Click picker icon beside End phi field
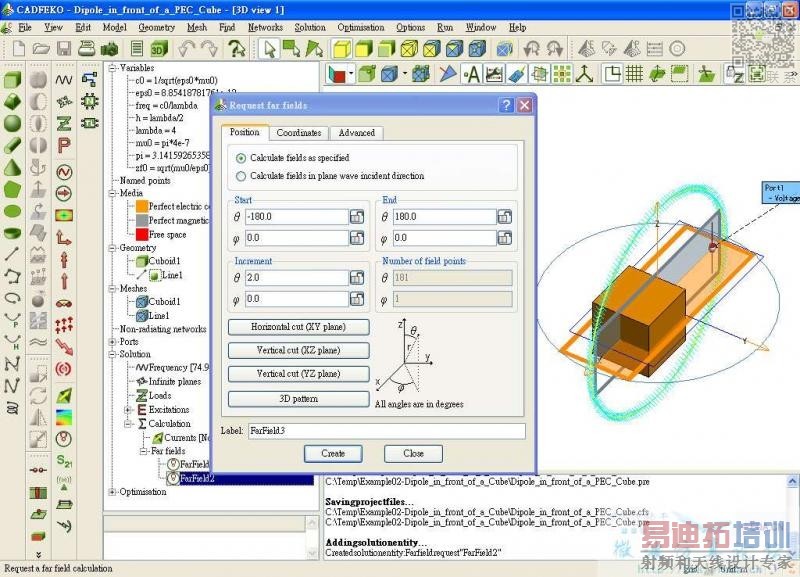 pos(505,238)
